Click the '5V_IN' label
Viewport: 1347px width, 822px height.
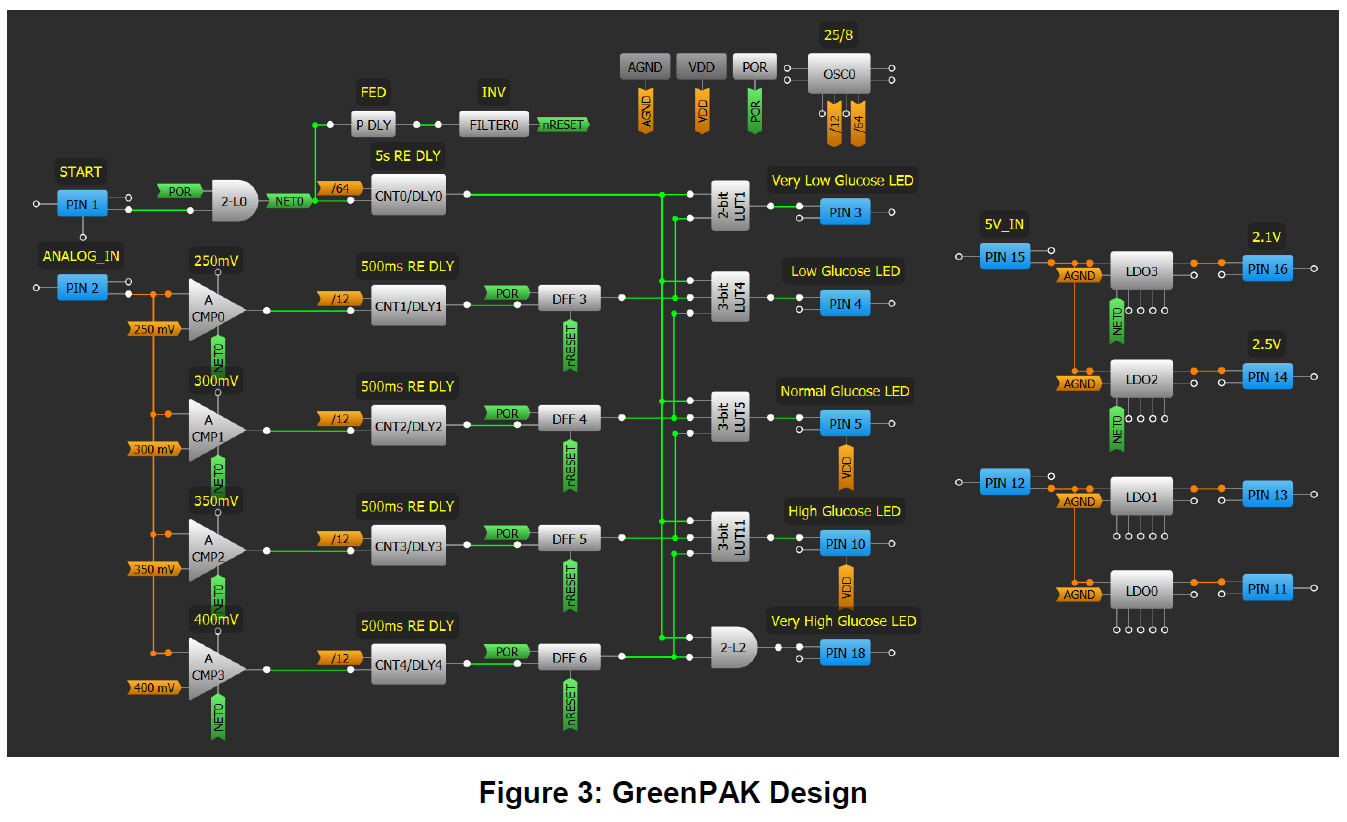pos(1004,225)
